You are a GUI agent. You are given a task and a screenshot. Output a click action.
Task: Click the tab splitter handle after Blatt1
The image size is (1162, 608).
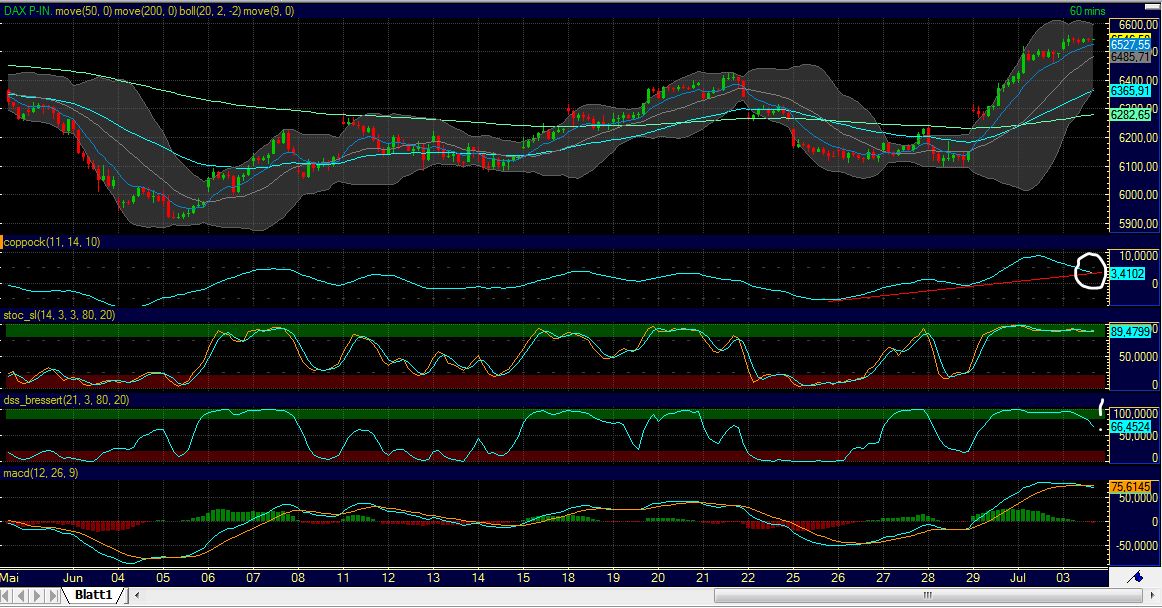(126, 595)
